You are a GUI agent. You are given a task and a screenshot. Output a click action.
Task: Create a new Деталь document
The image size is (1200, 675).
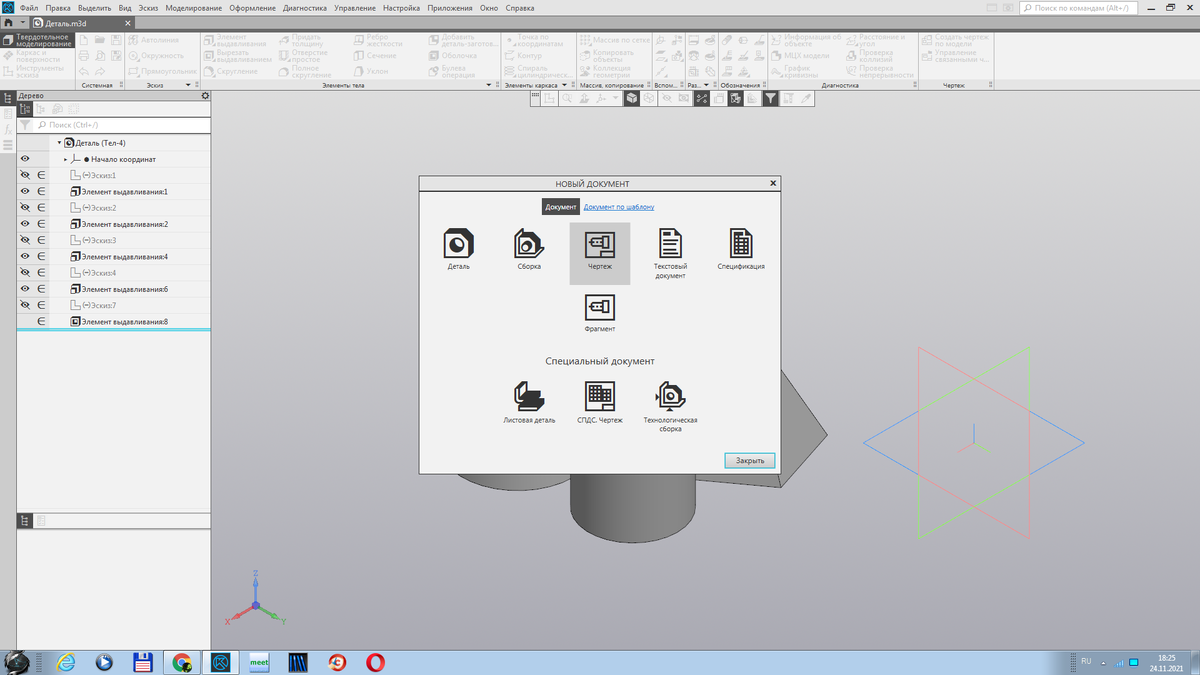(459, 250)
